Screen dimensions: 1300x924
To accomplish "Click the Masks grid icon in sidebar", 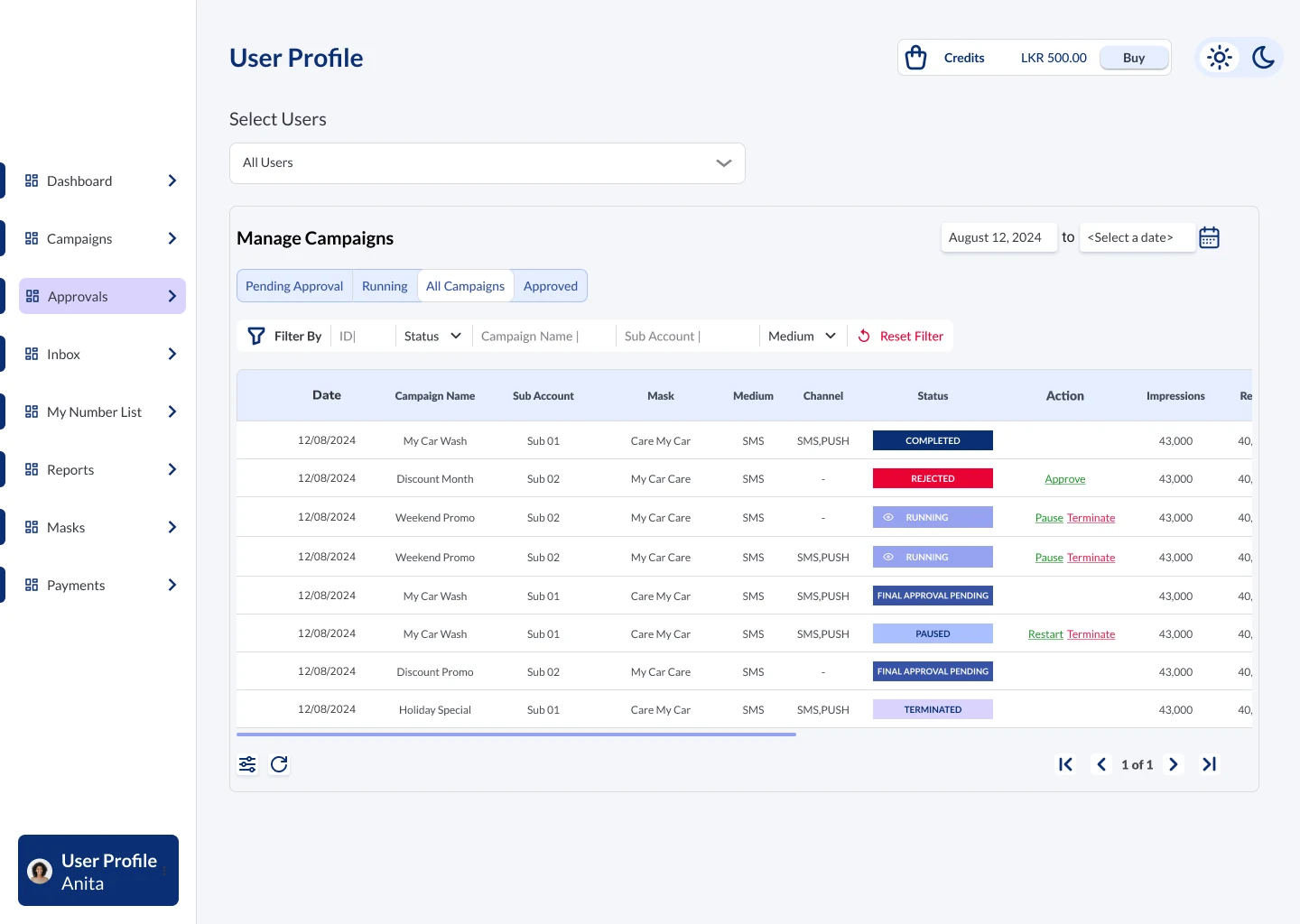I will click(32, 527).
